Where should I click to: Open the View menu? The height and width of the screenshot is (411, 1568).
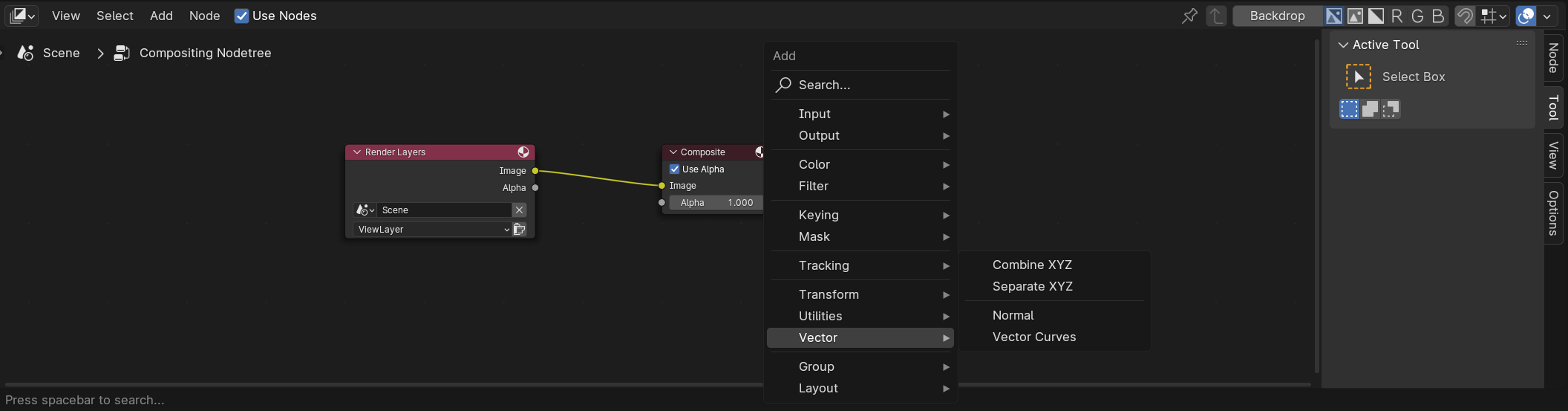(66, 16)
